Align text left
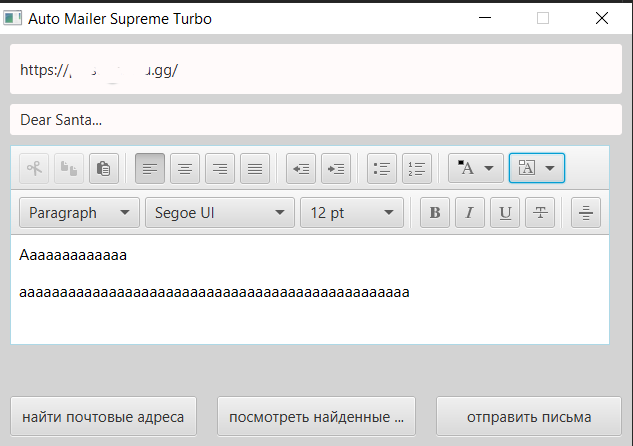The width and height of the screenshot is (633, 446). tap(150, 168)
